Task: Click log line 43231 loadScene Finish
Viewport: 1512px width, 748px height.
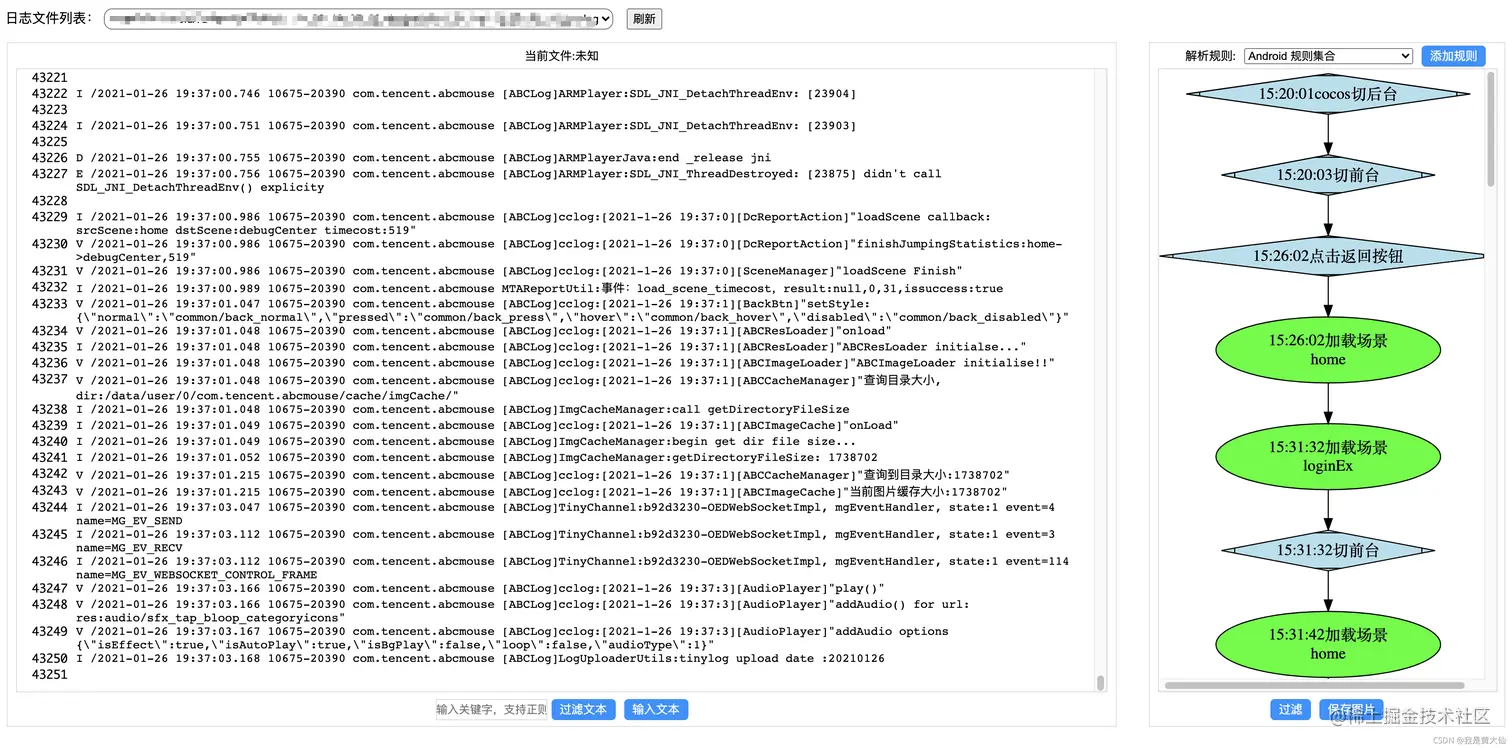Action: tap(519, 271)
